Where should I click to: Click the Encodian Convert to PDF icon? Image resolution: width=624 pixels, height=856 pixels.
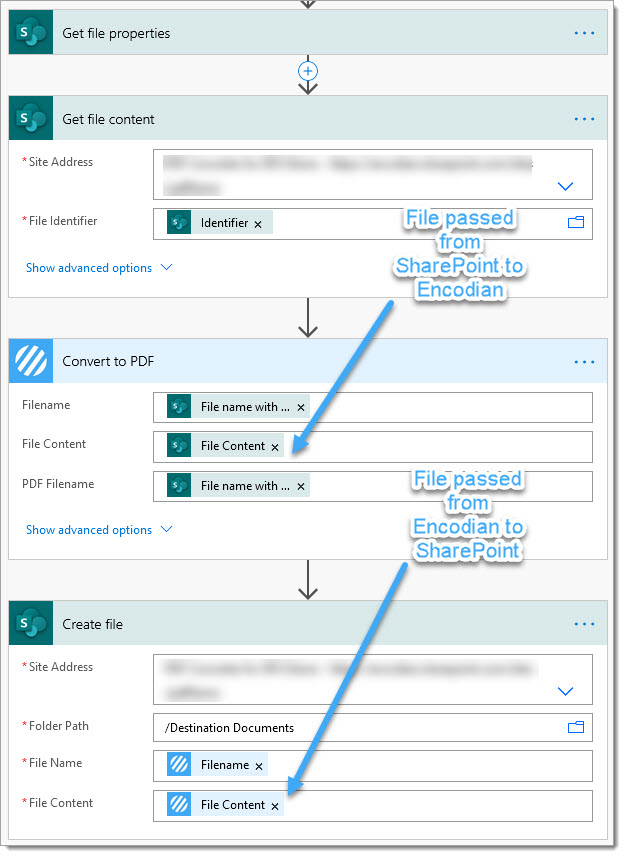click(x=31, y=361)
